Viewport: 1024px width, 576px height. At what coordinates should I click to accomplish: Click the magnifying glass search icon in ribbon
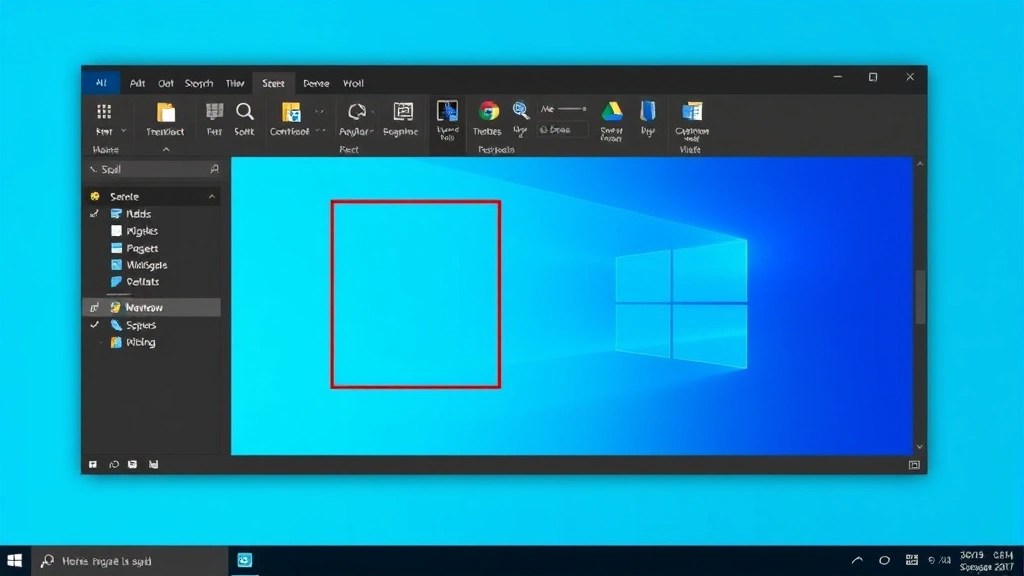point(244,111)
